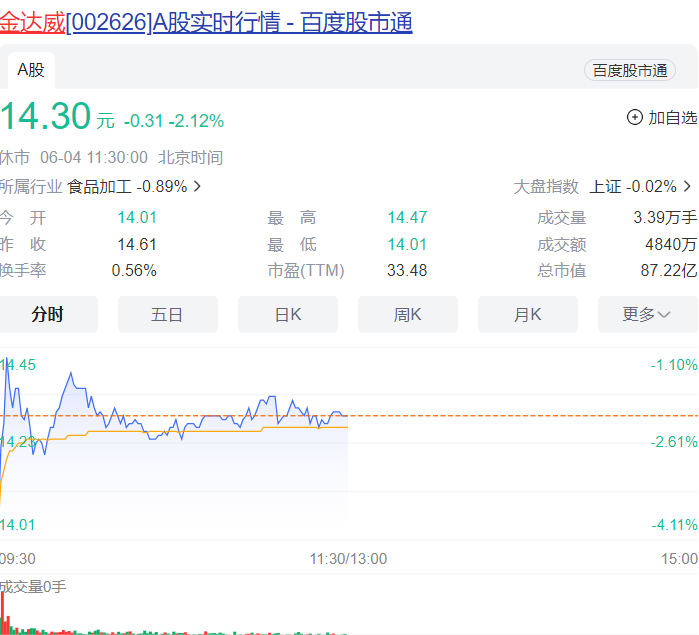Image resolution: width=699 pixels, height=635 pixels.
Task: Select the A股 tab
Action: (x=31, y=70)
